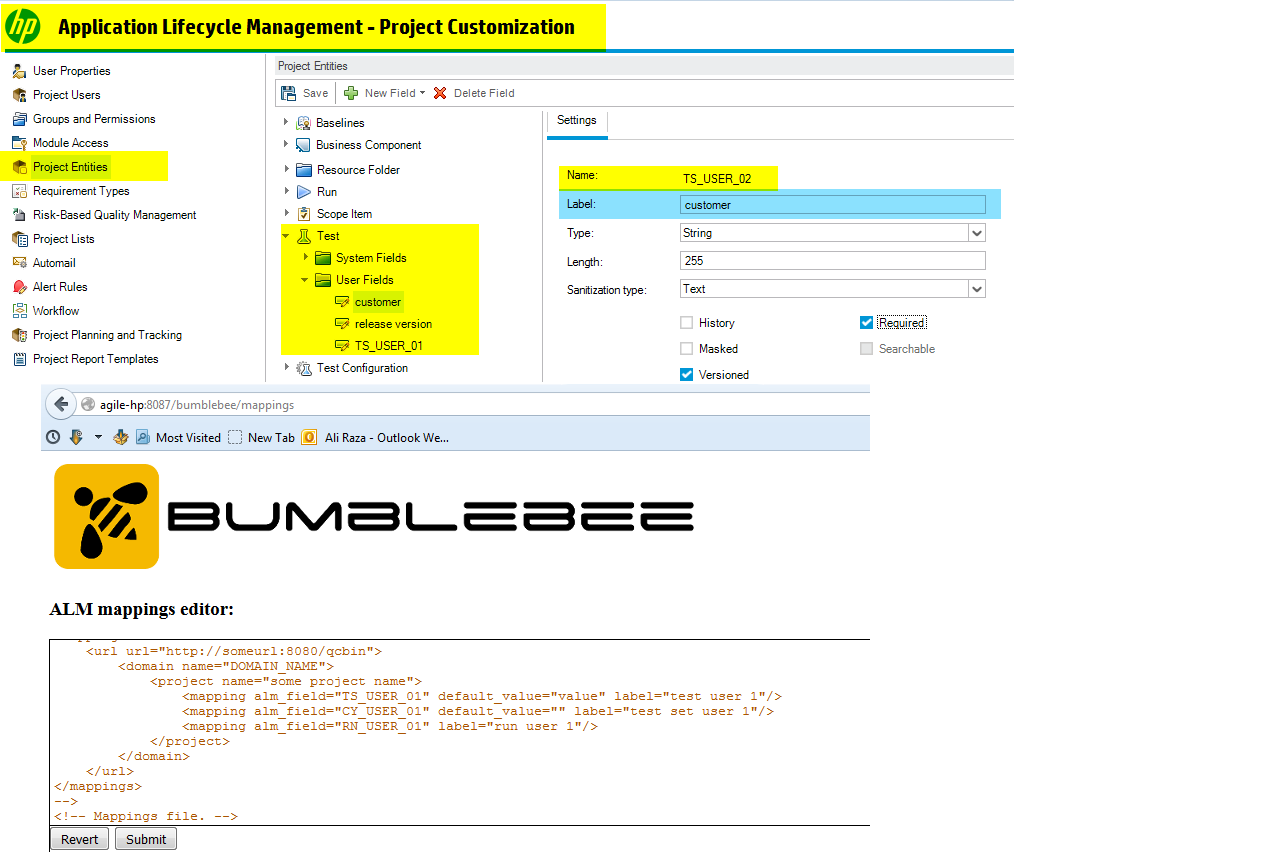The image size is (1278, 857).
Task: Select the TS_USER_01 user field
Action: coord(388,346)
